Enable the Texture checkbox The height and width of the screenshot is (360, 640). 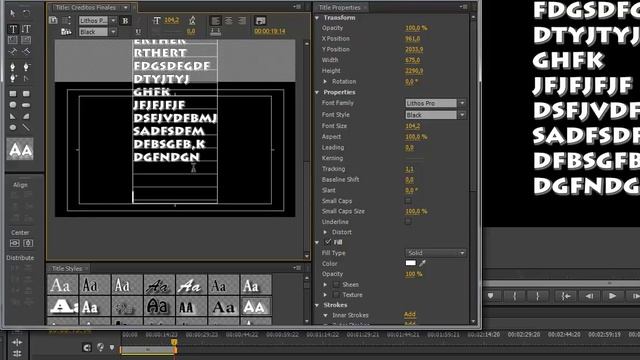336,295
